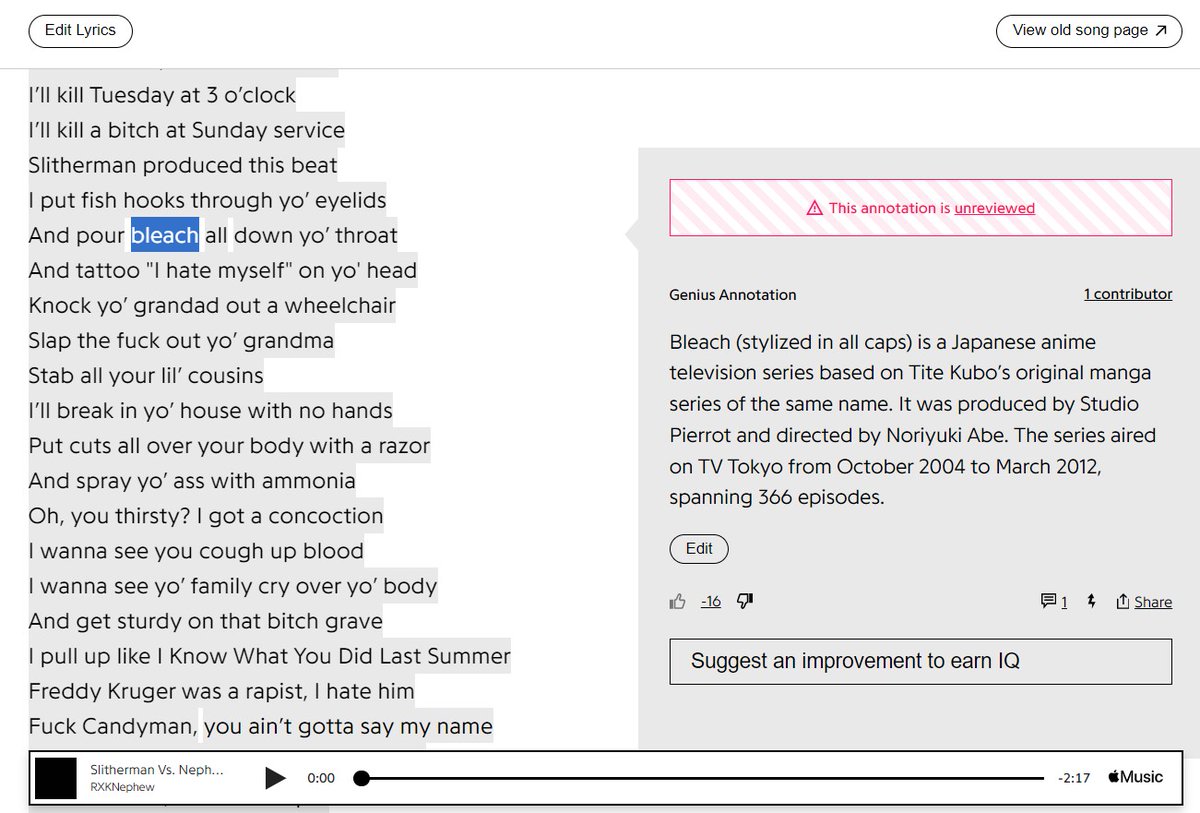Image resolution: width=1200 pixels, height=813 pixels.
Task: Click the album art thumbnail in player
Action: [x=56, y=778]
